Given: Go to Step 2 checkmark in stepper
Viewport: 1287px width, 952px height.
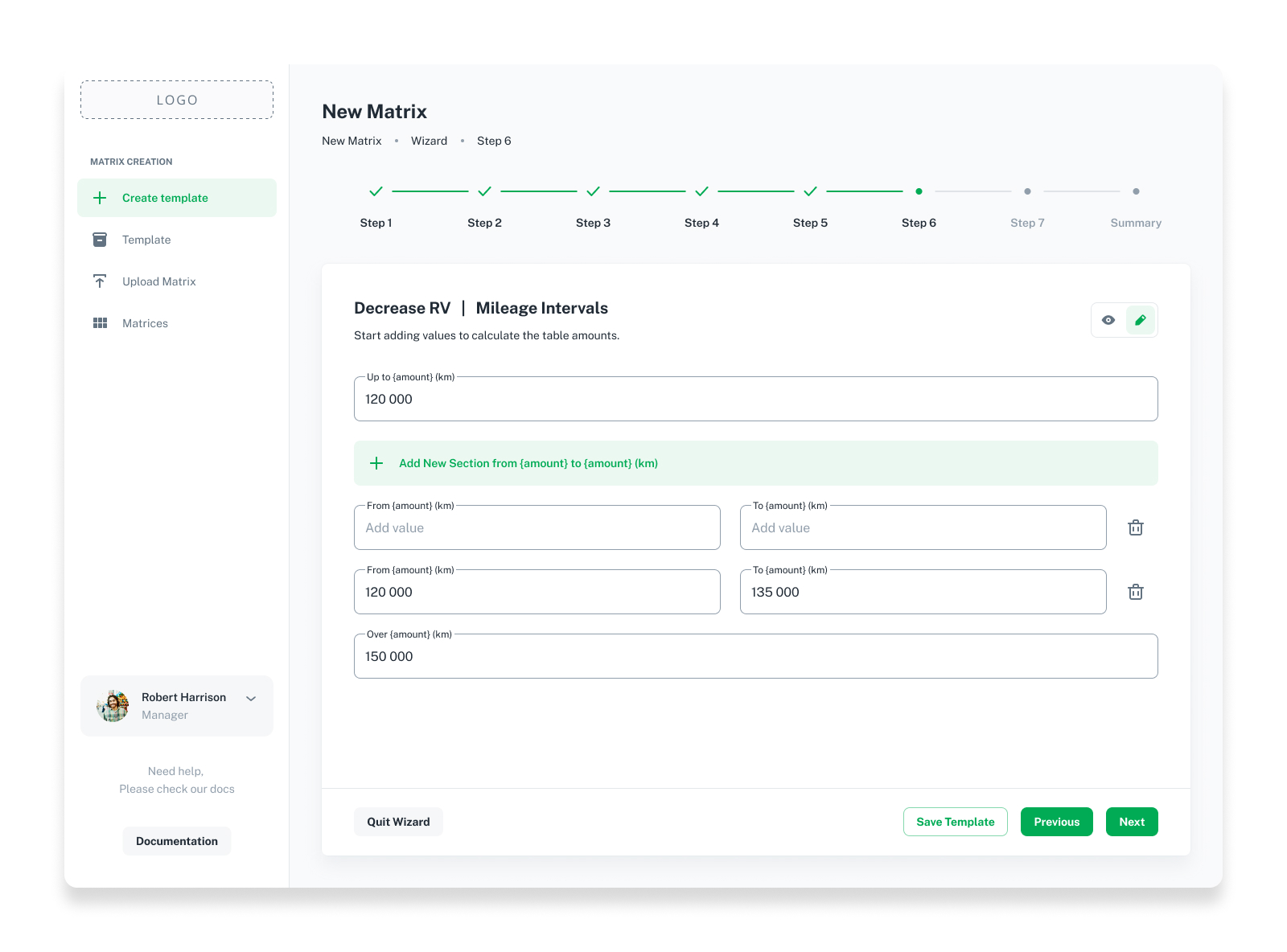Looking at the screenshot, I should pos(484,191).
